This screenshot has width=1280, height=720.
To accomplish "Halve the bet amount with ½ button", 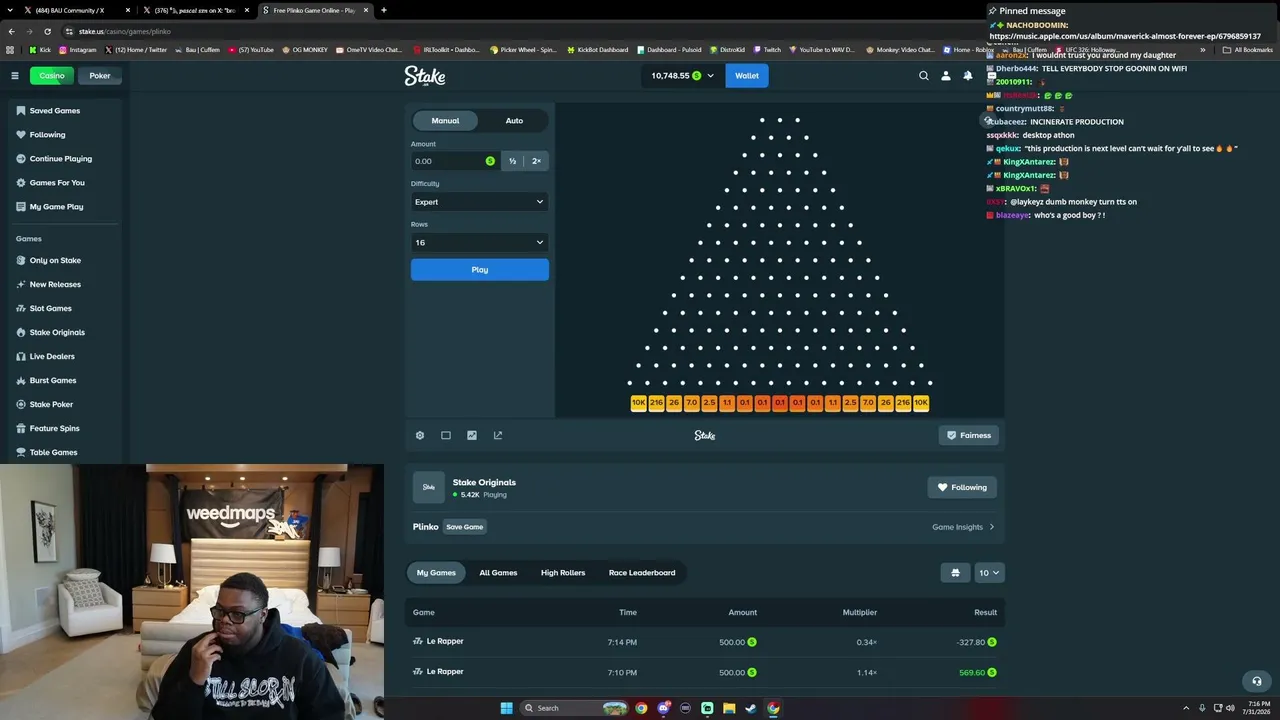I will 512,161.
